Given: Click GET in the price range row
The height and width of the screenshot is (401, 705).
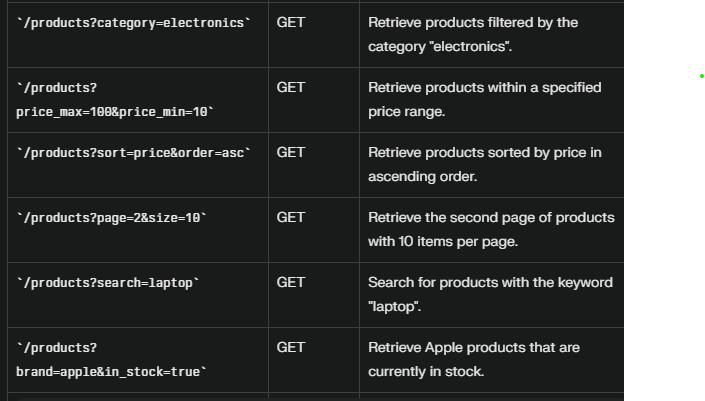Looking at the screenshot, I should coord(291,87).
